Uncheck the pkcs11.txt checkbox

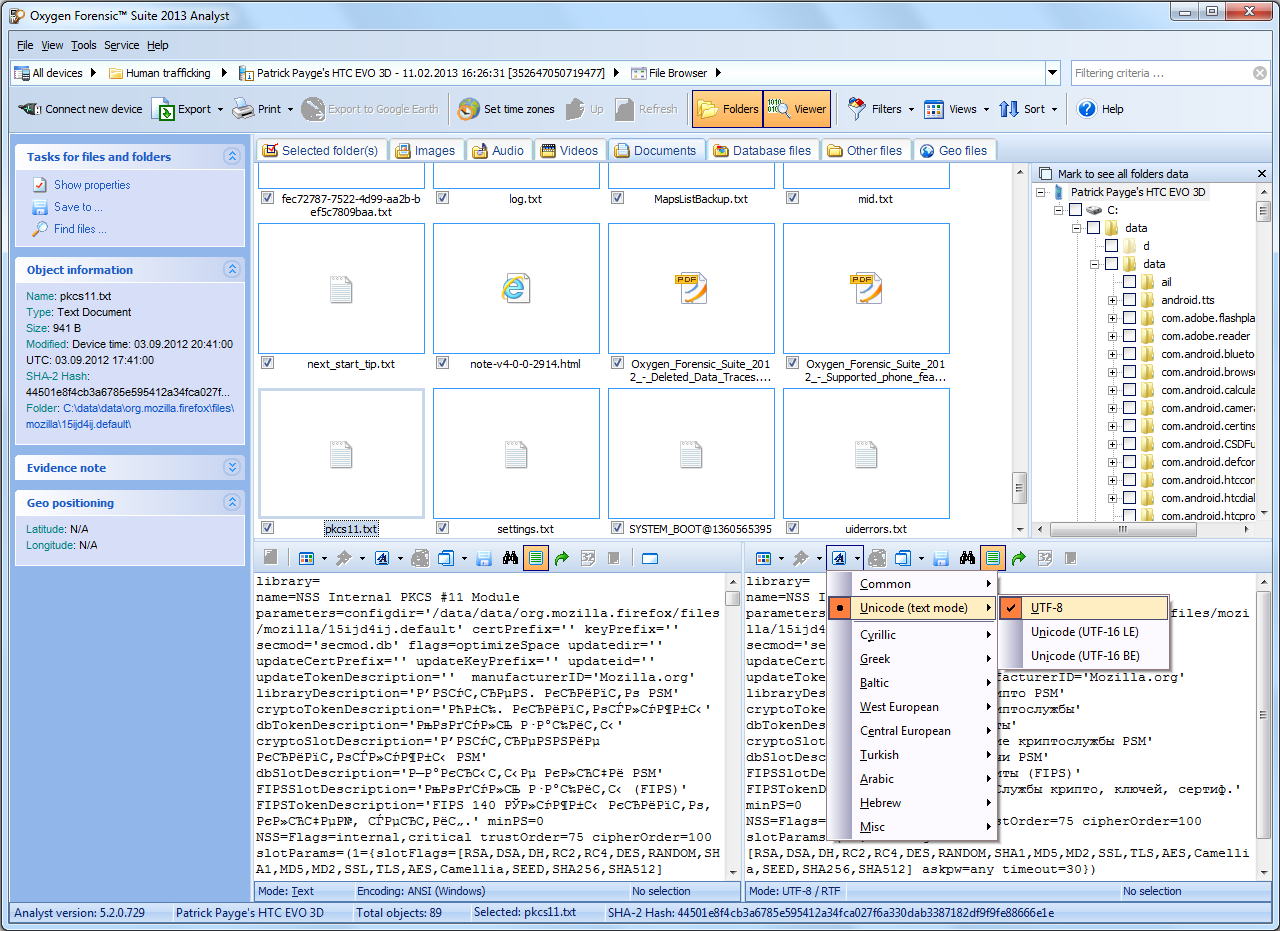click(x=267, y=527)
